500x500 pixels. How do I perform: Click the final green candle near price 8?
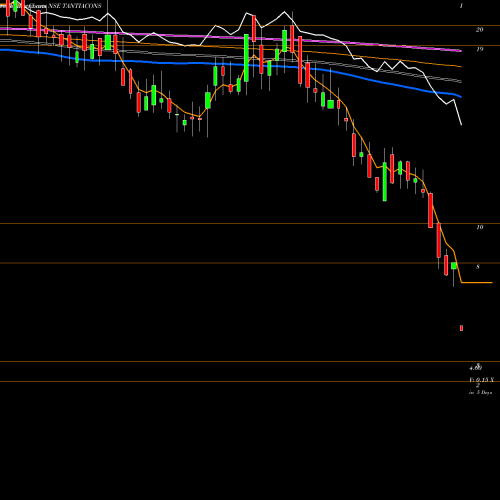[454, 266]
